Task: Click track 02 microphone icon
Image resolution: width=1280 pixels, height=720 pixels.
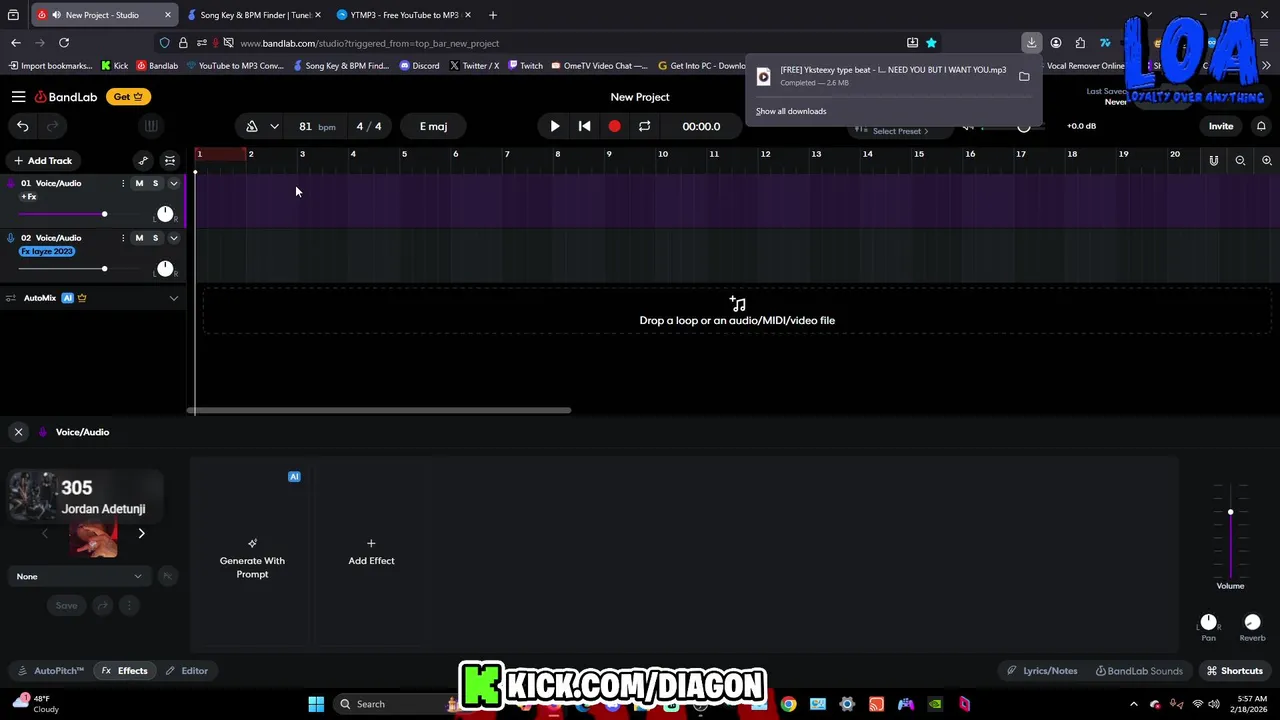Action: click(10, 238)
